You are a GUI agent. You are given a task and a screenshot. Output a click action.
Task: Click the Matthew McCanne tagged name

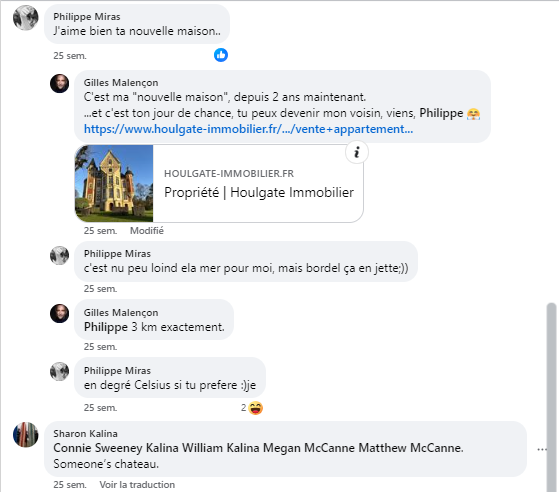[410, 448]
